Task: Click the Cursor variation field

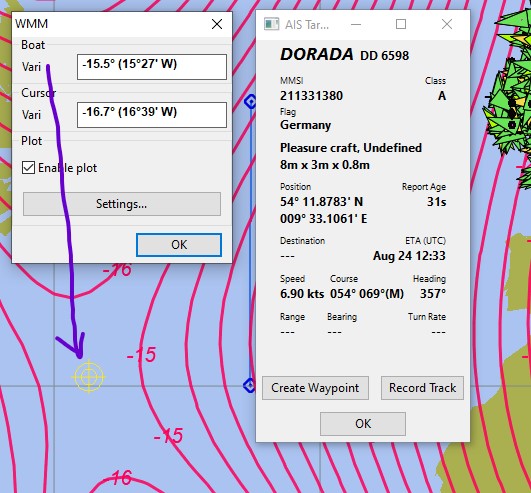Action: tap(152, 115)
